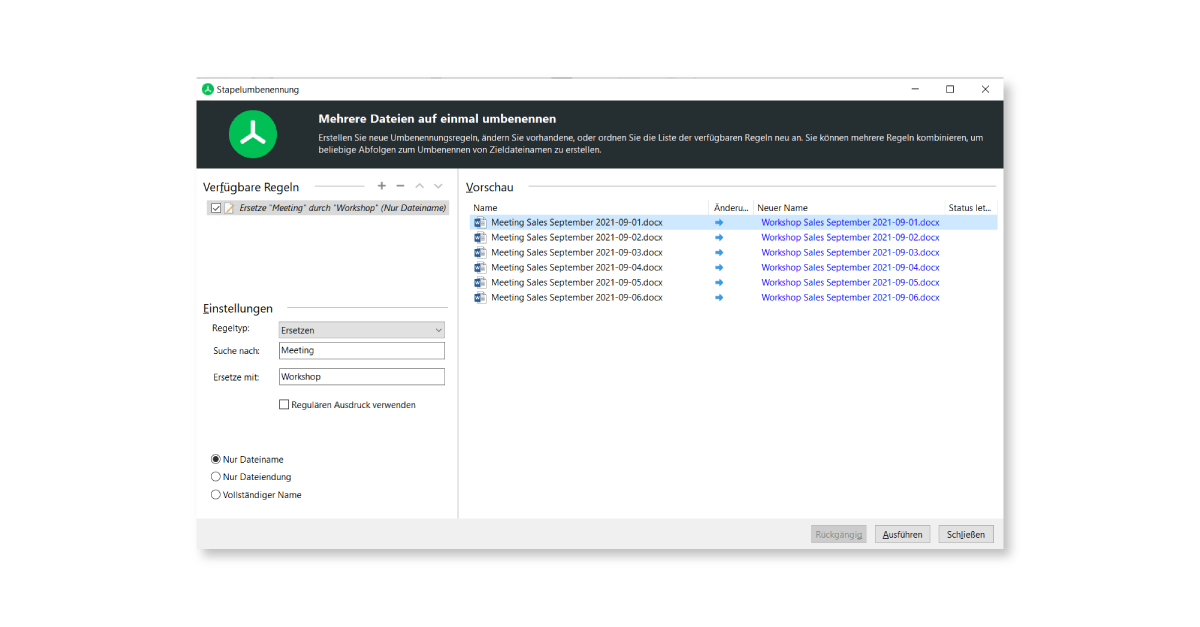
Task: Add a new rename rule with plus icon
Action: point(381,186)
